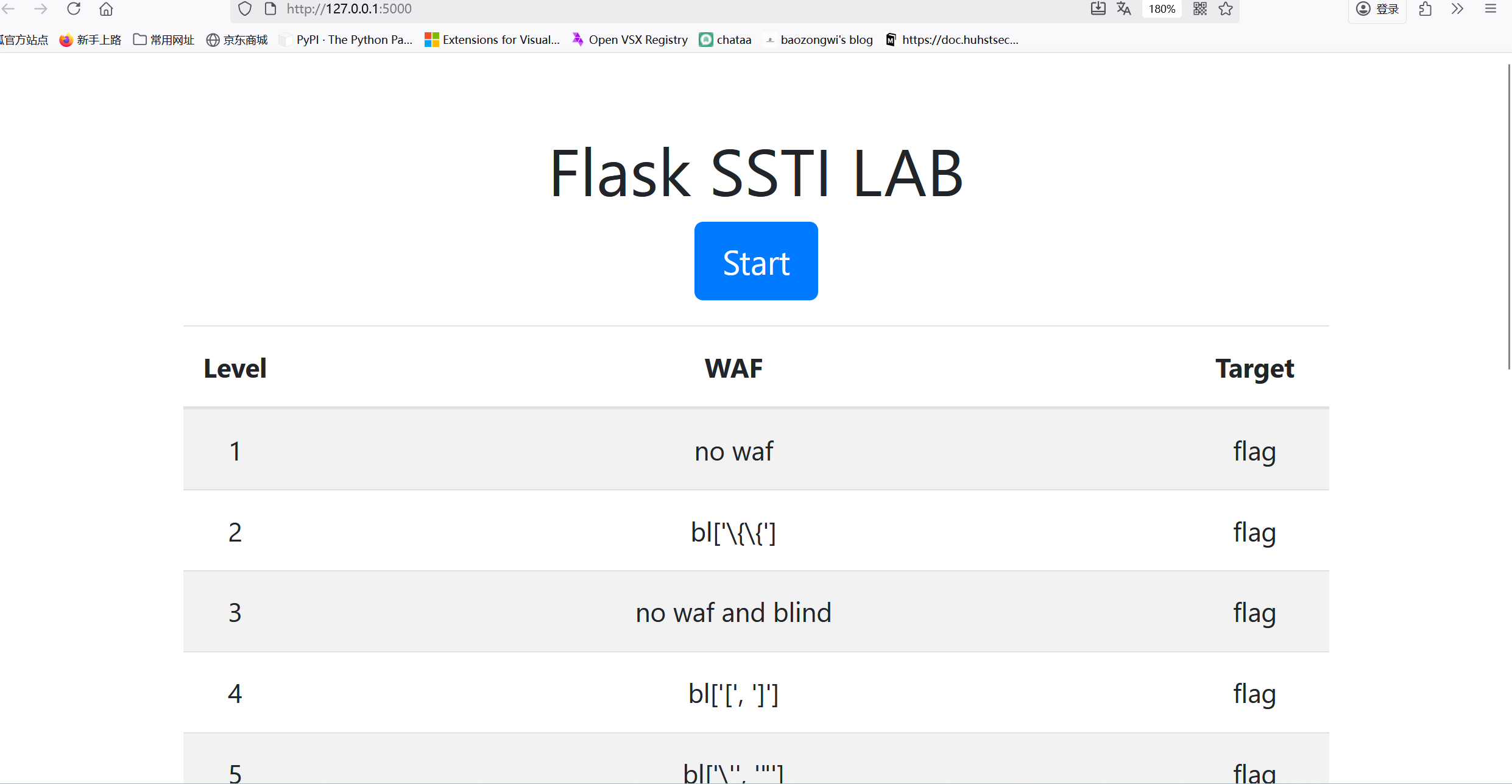Image resolution: width=1512 pixels, height=784 pixels.
Task: Select the level 3 no waf and blind row
Action: pos(756,612)
